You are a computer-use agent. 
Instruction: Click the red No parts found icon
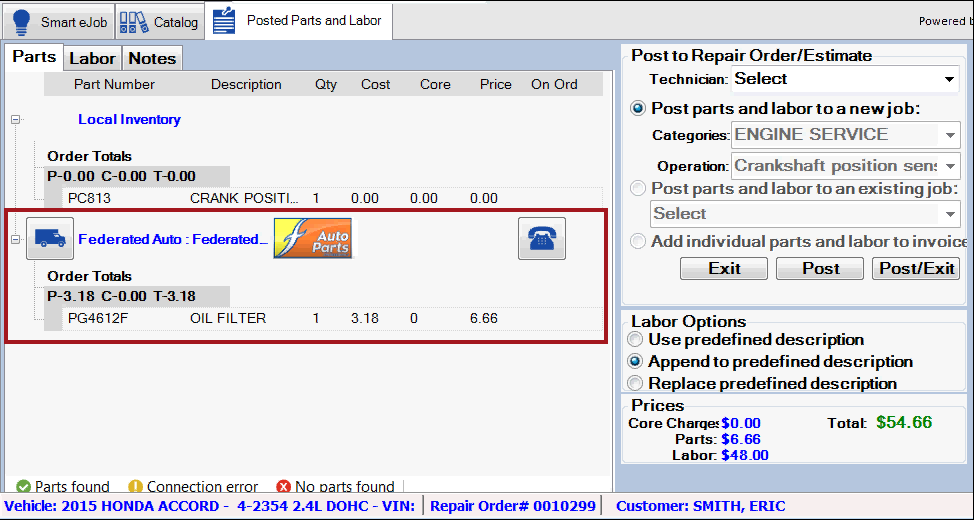[283, 486]
